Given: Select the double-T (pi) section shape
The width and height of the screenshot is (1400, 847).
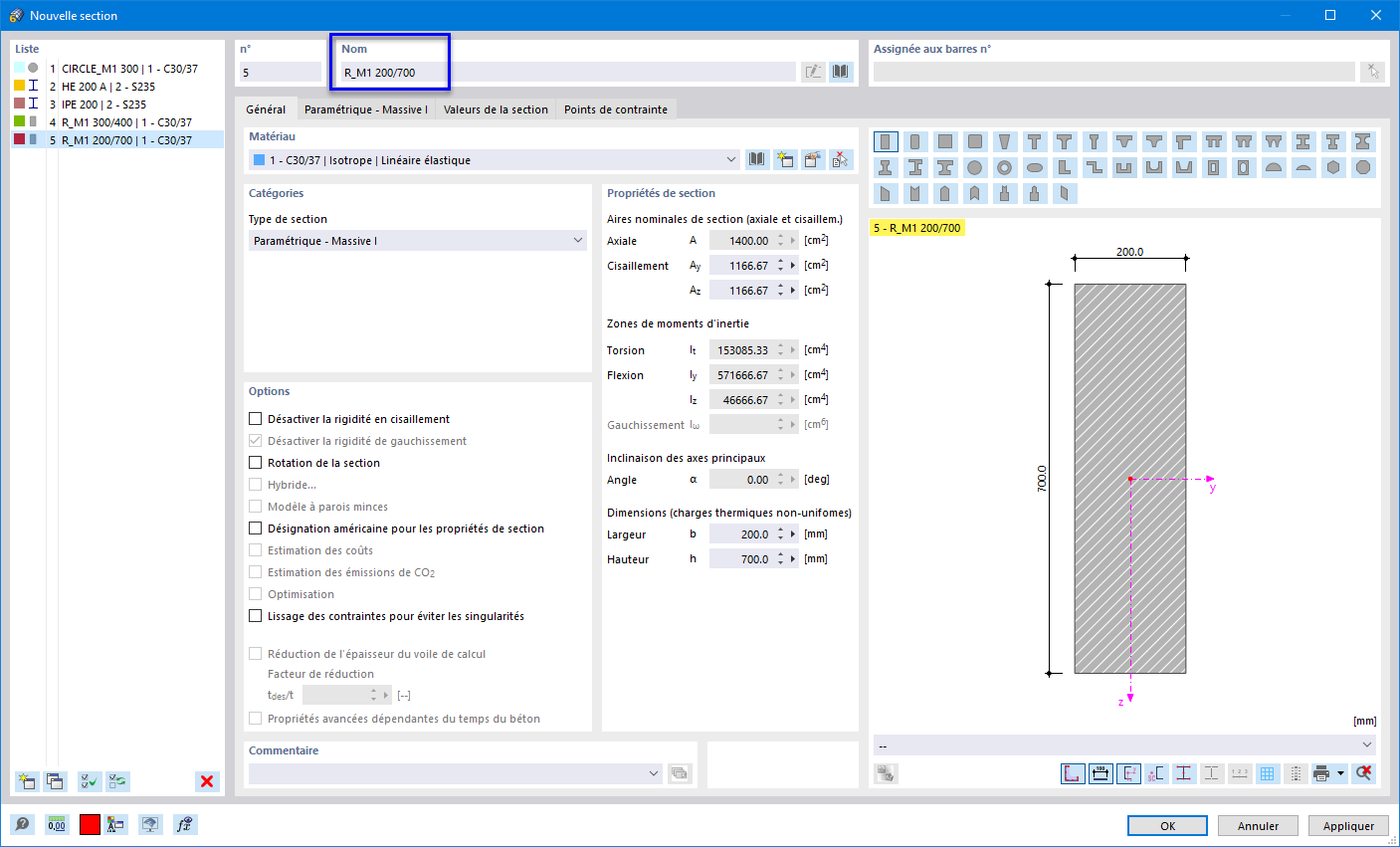Looking at the screenshot, I should point(1214,141).
